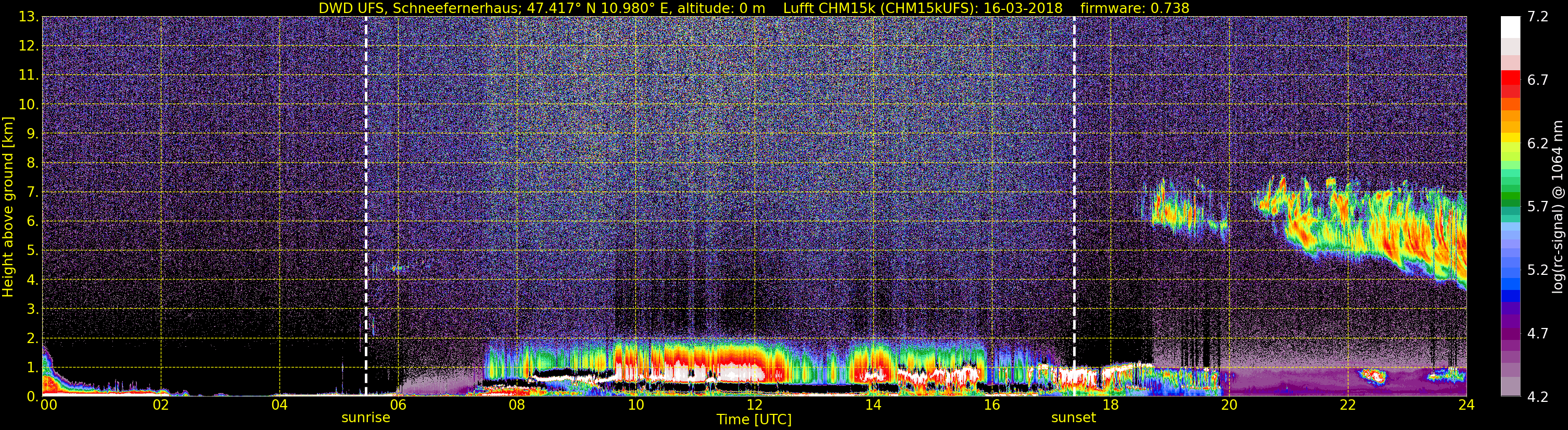Click time axis tick label '06'
The image size is (1568, 430).
click(x=398, y=405)
